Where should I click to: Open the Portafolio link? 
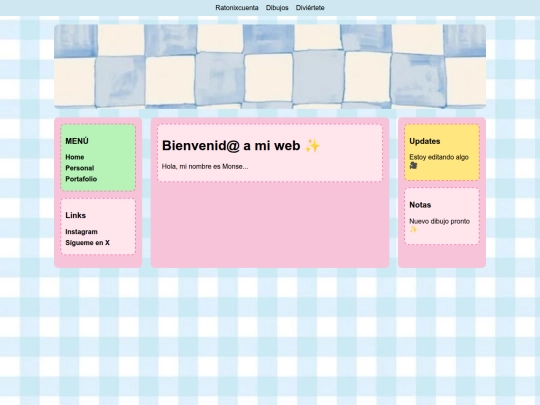tap(81, 179)
